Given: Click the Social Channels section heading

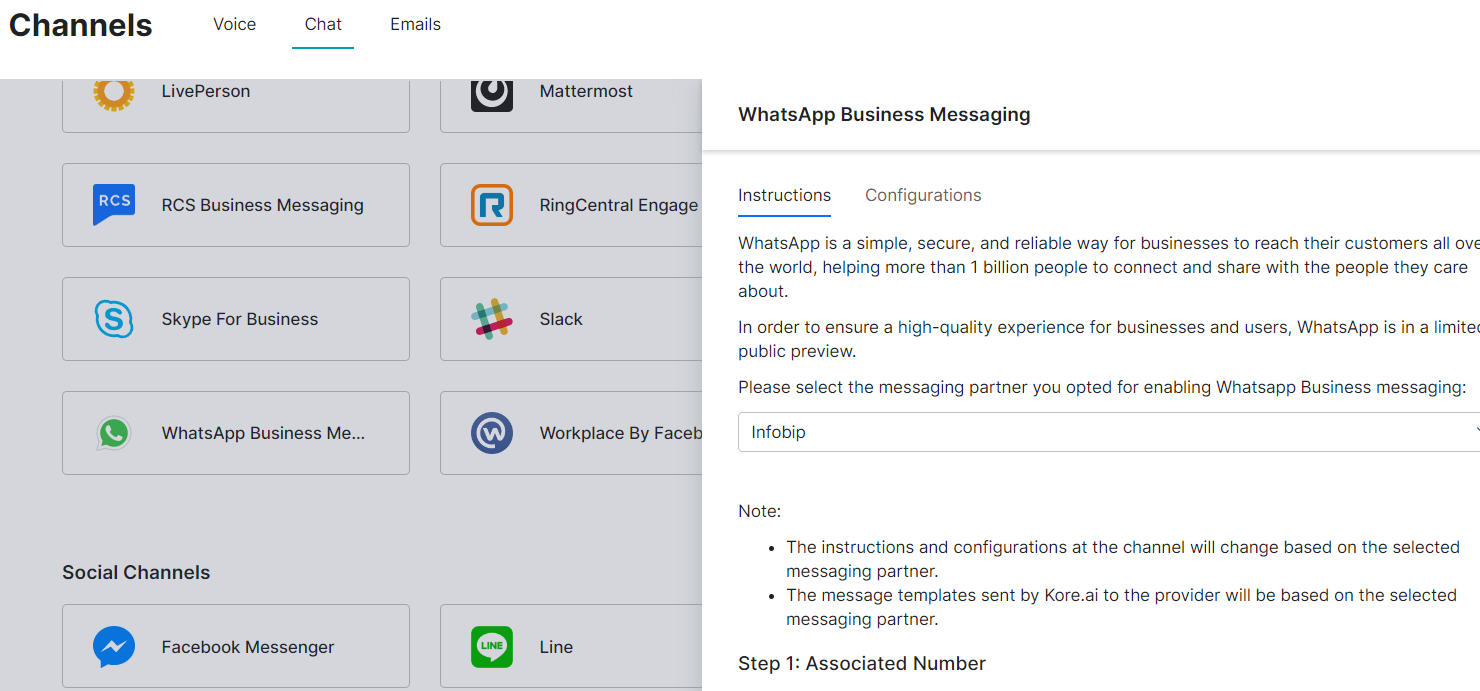Looking at the screenshot, I should [136, 572].
